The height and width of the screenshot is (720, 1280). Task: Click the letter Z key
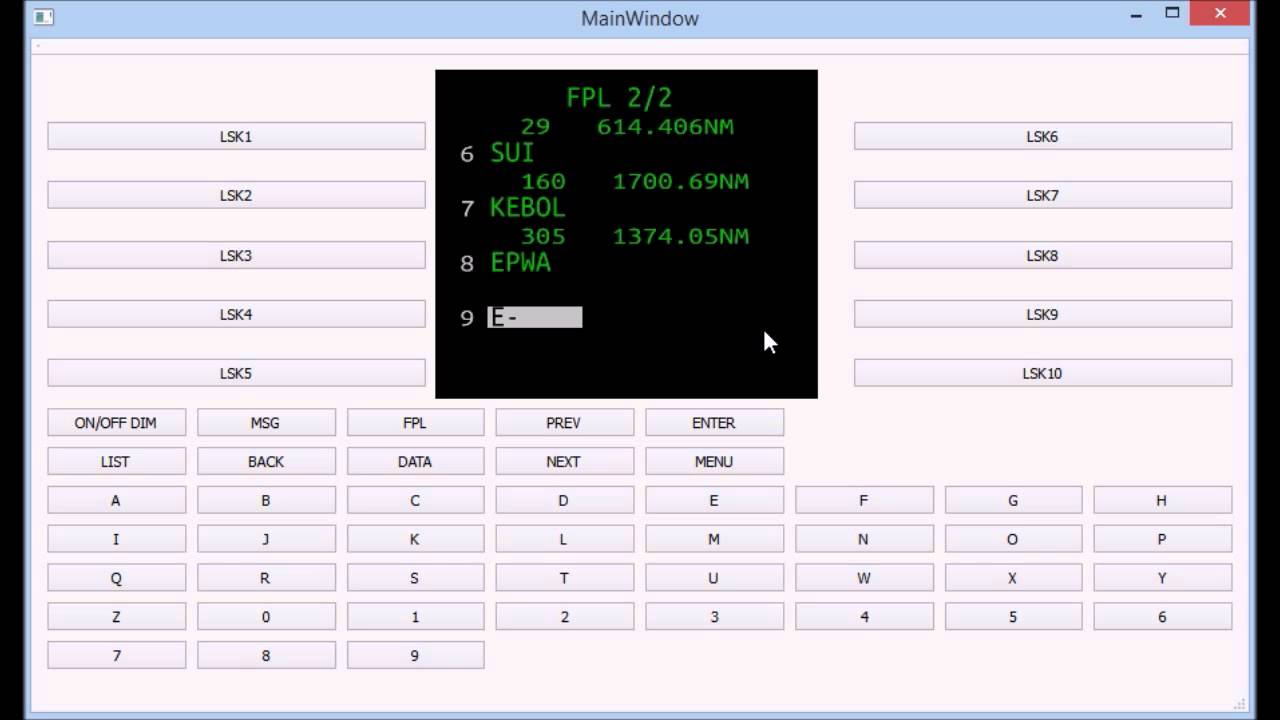pos(116,617)
